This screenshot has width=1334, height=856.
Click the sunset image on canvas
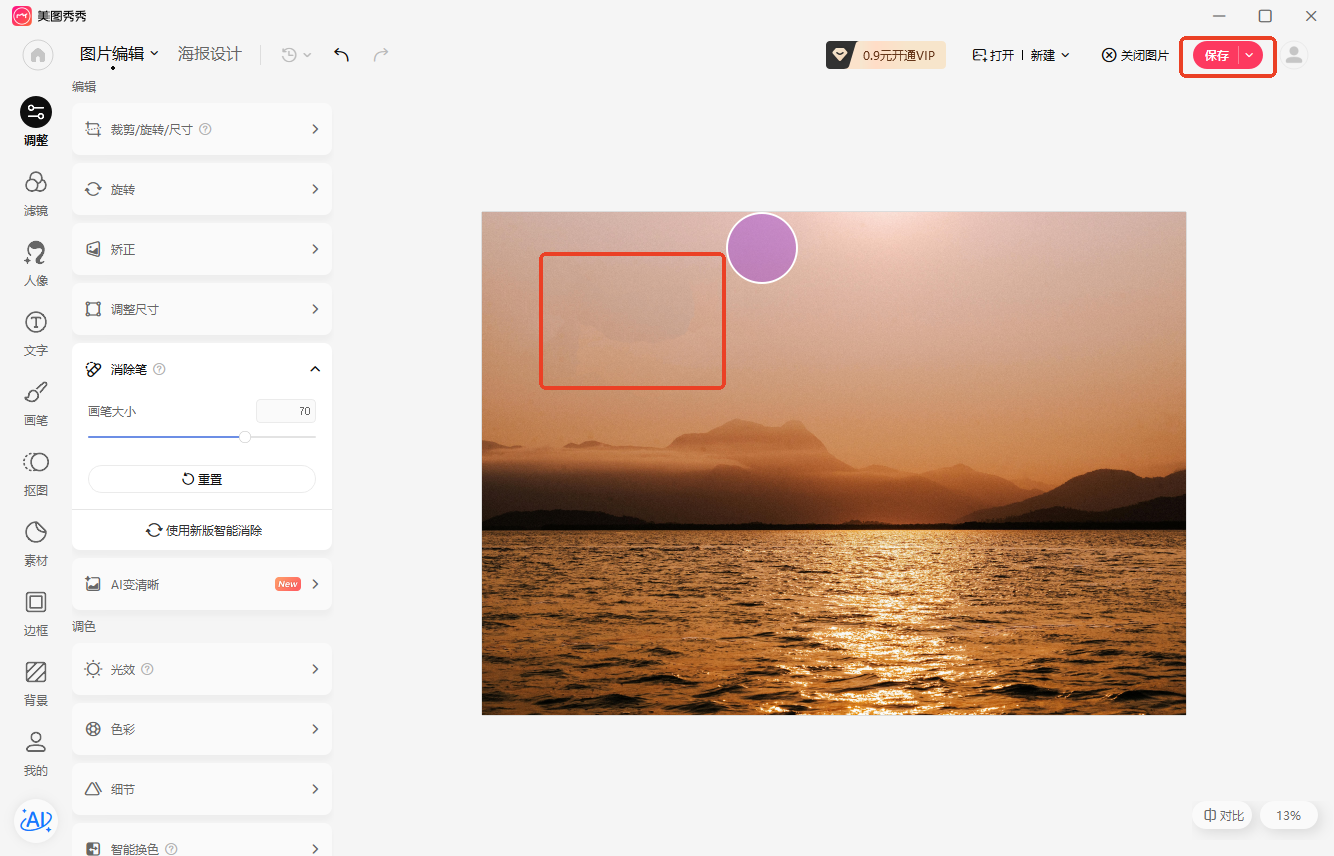[x=834, y=463]
